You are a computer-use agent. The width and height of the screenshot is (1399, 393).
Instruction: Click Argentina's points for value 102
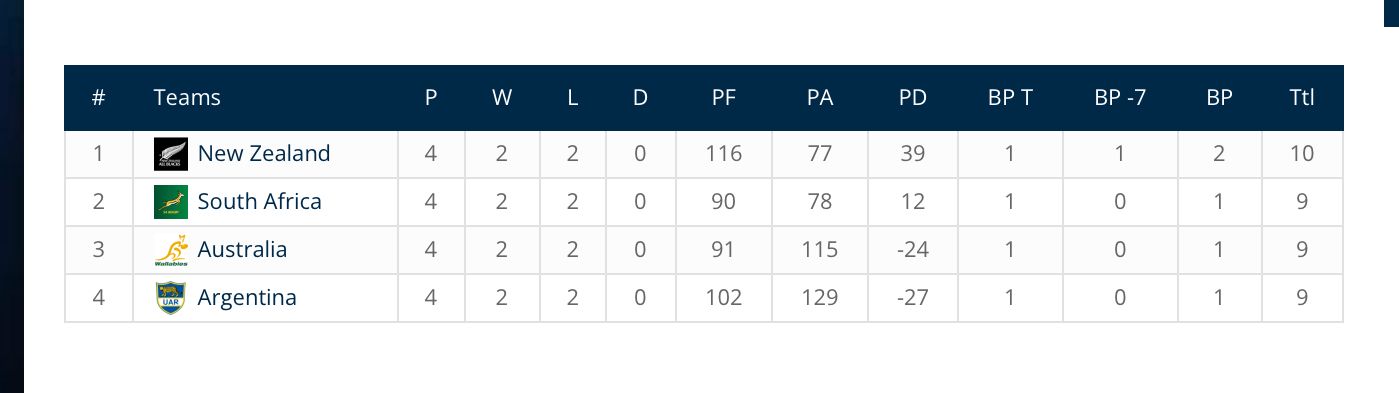(724, 298)
